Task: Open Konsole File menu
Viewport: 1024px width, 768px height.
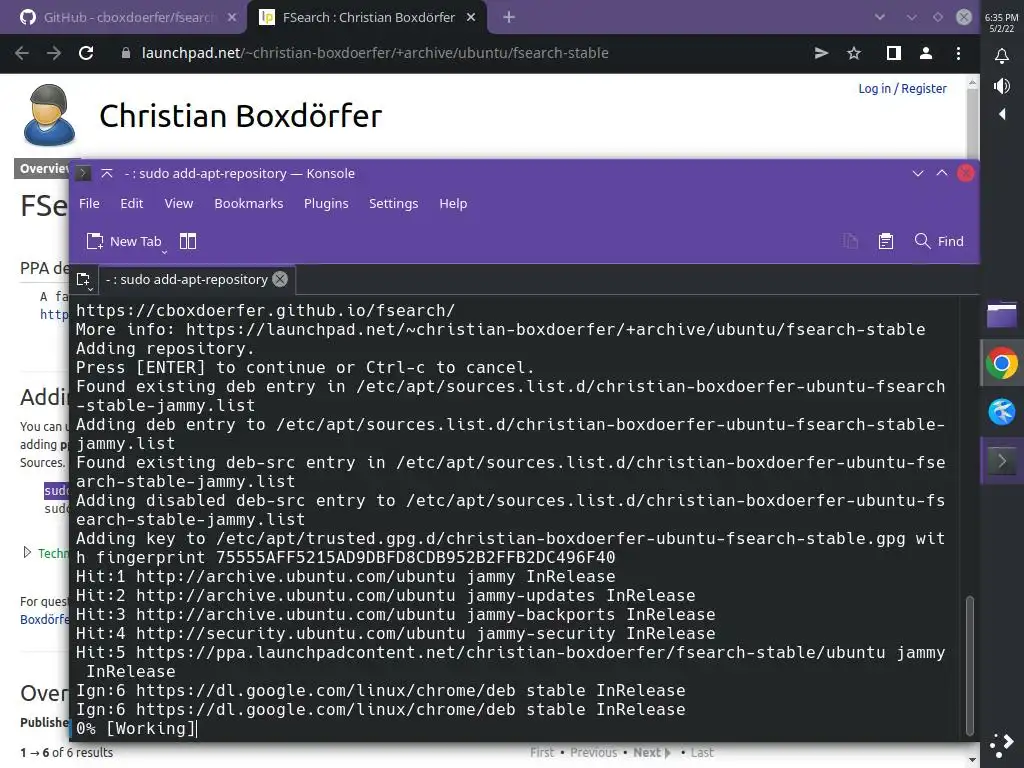Action: pos(89,203)
